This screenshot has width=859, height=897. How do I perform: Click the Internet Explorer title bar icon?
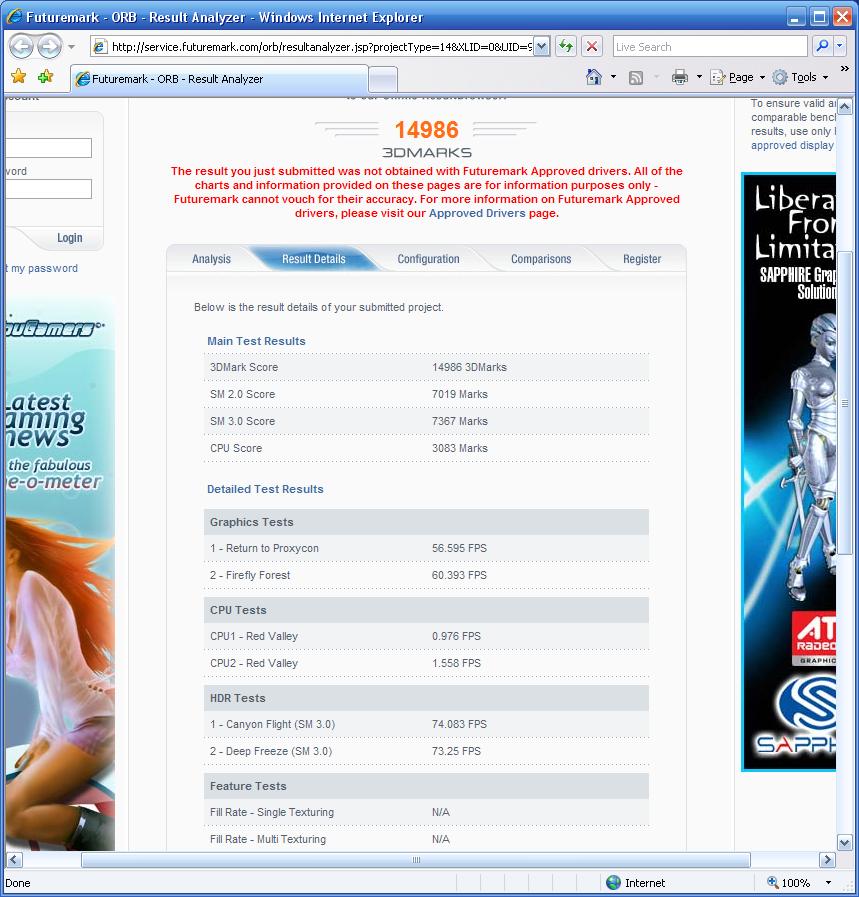[14, 17]
